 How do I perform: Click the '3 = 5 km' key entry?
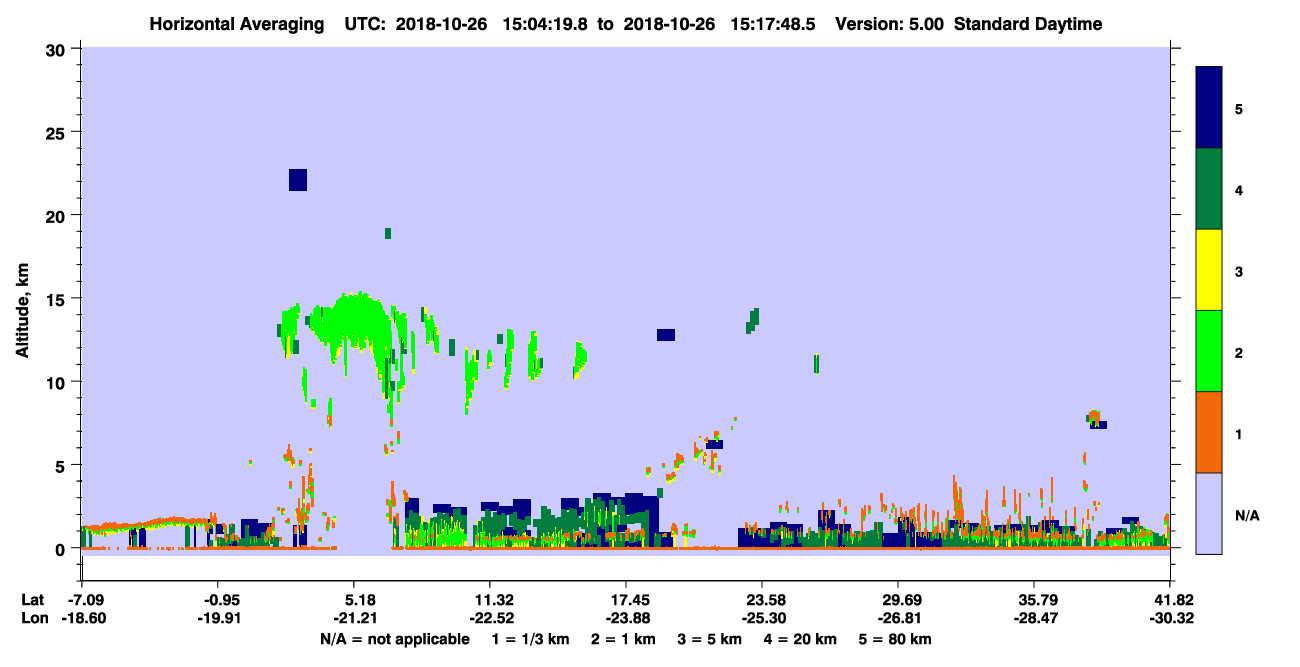coord(710,639)
